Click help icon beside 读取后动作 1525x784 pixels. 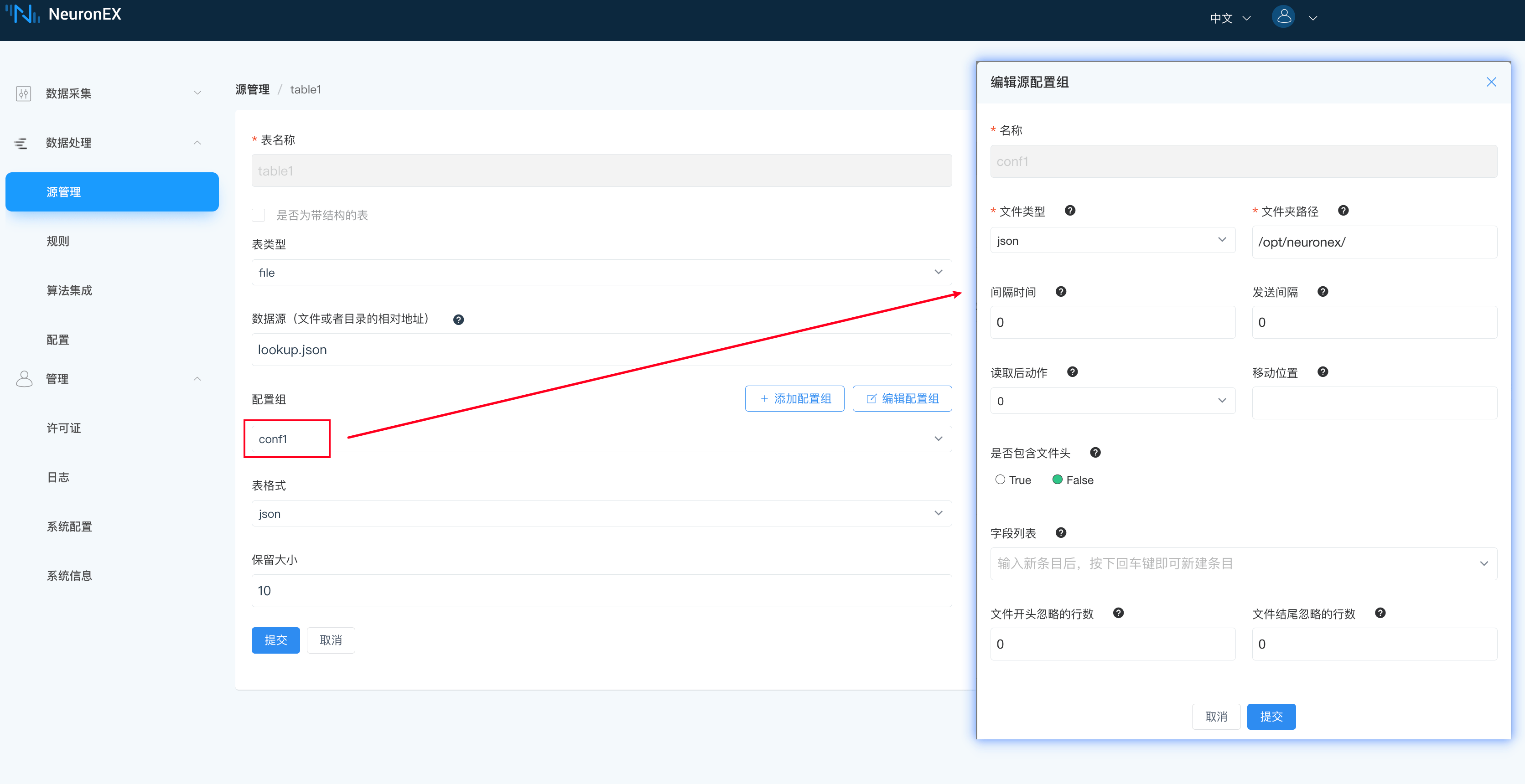pyautogui.click(x=1072, y=372)
